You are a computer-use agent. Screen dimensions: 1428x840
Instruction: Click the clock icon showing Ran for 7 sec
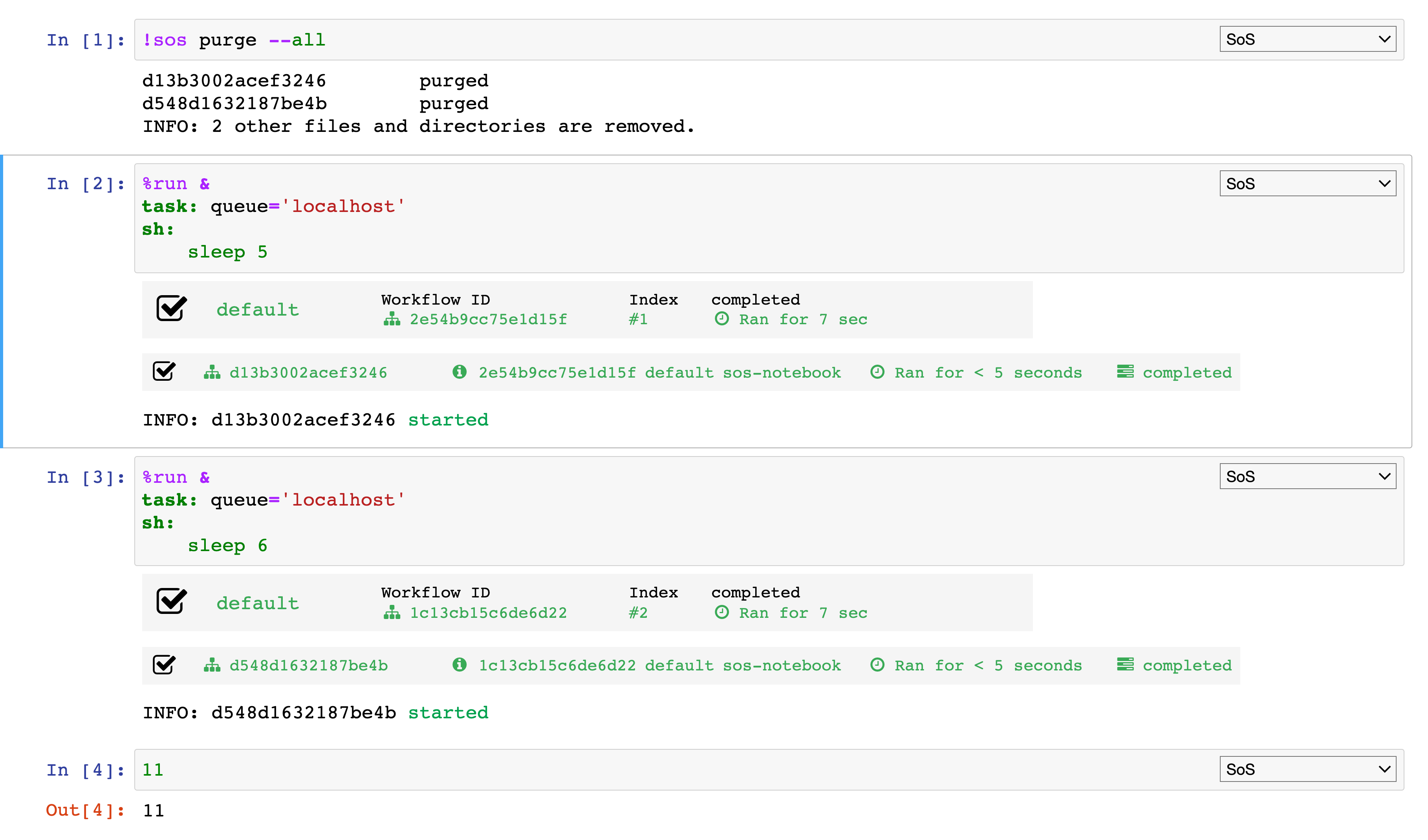722,319
